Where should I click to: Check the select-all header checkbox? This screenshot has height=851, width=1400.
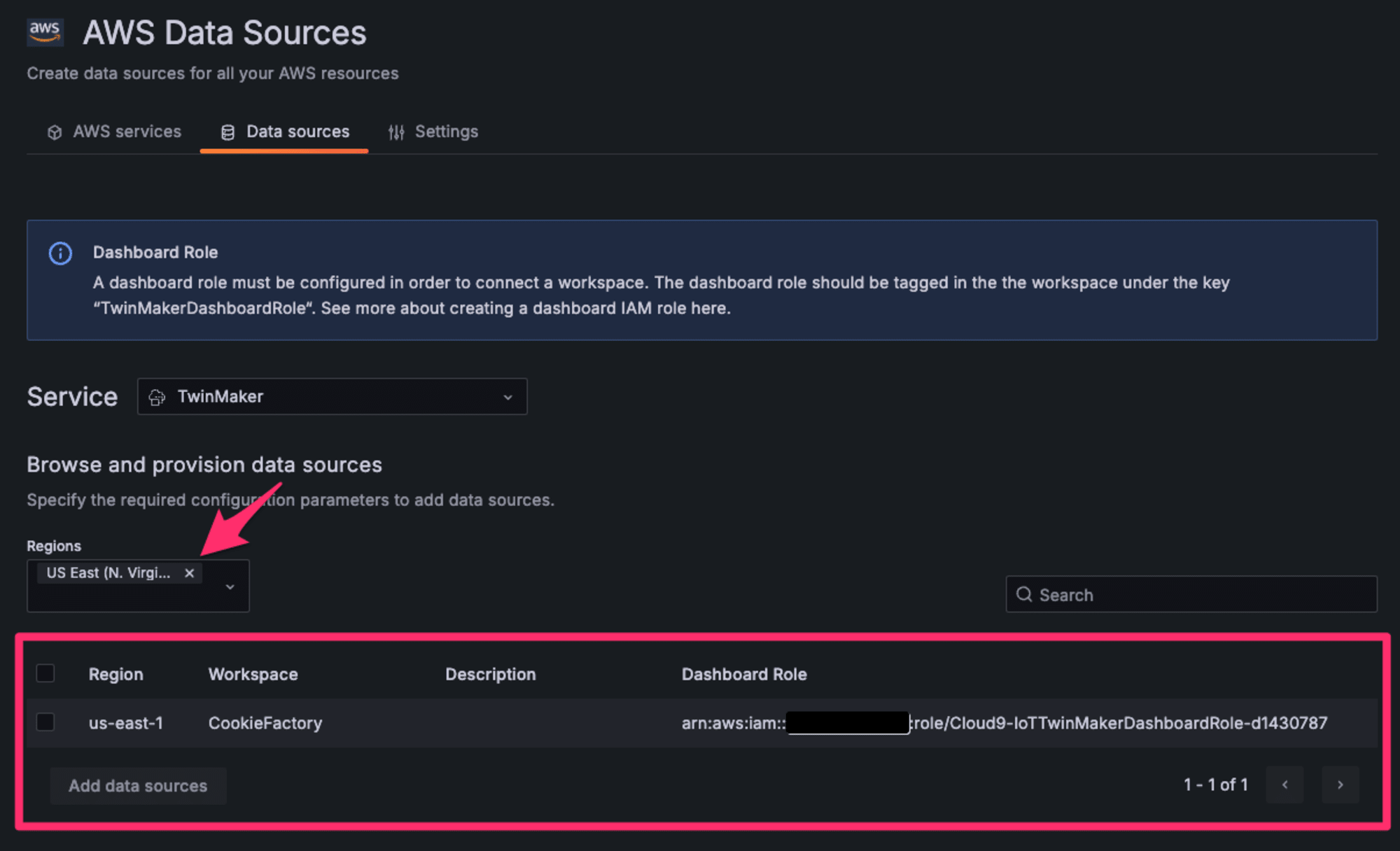coord(45,673)
